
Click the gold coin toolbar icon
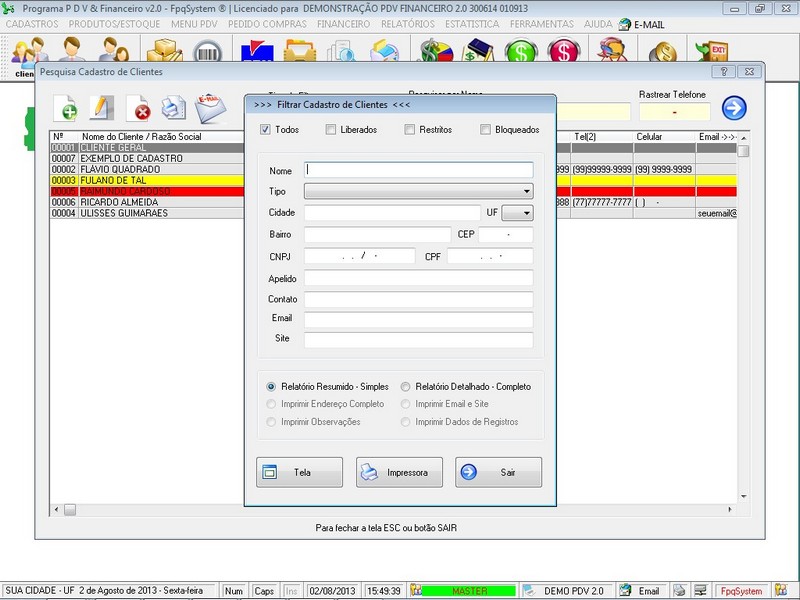(x=663, y=52)
